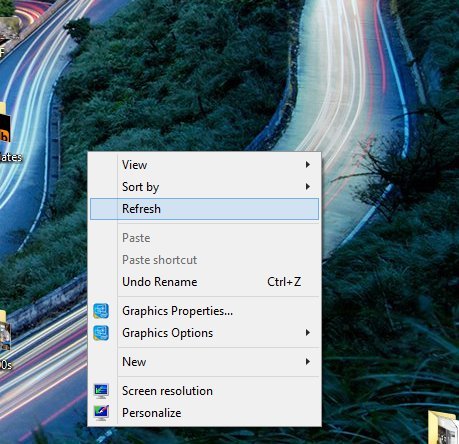Open the New submenu
The width and height of the screenshot is (459, 444).
[x=204, y=362]
